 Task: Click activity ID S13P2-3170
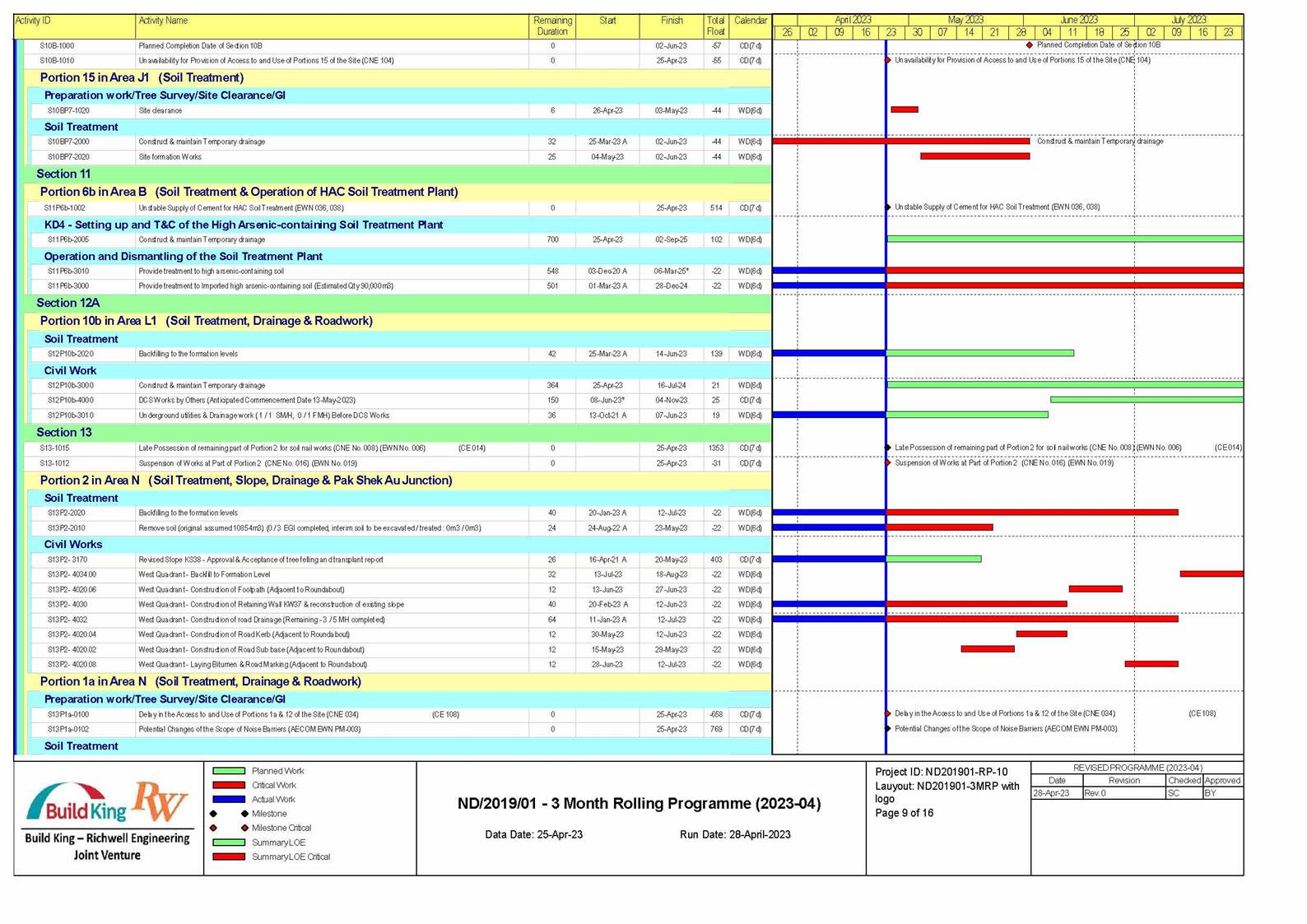click(67, 560)
